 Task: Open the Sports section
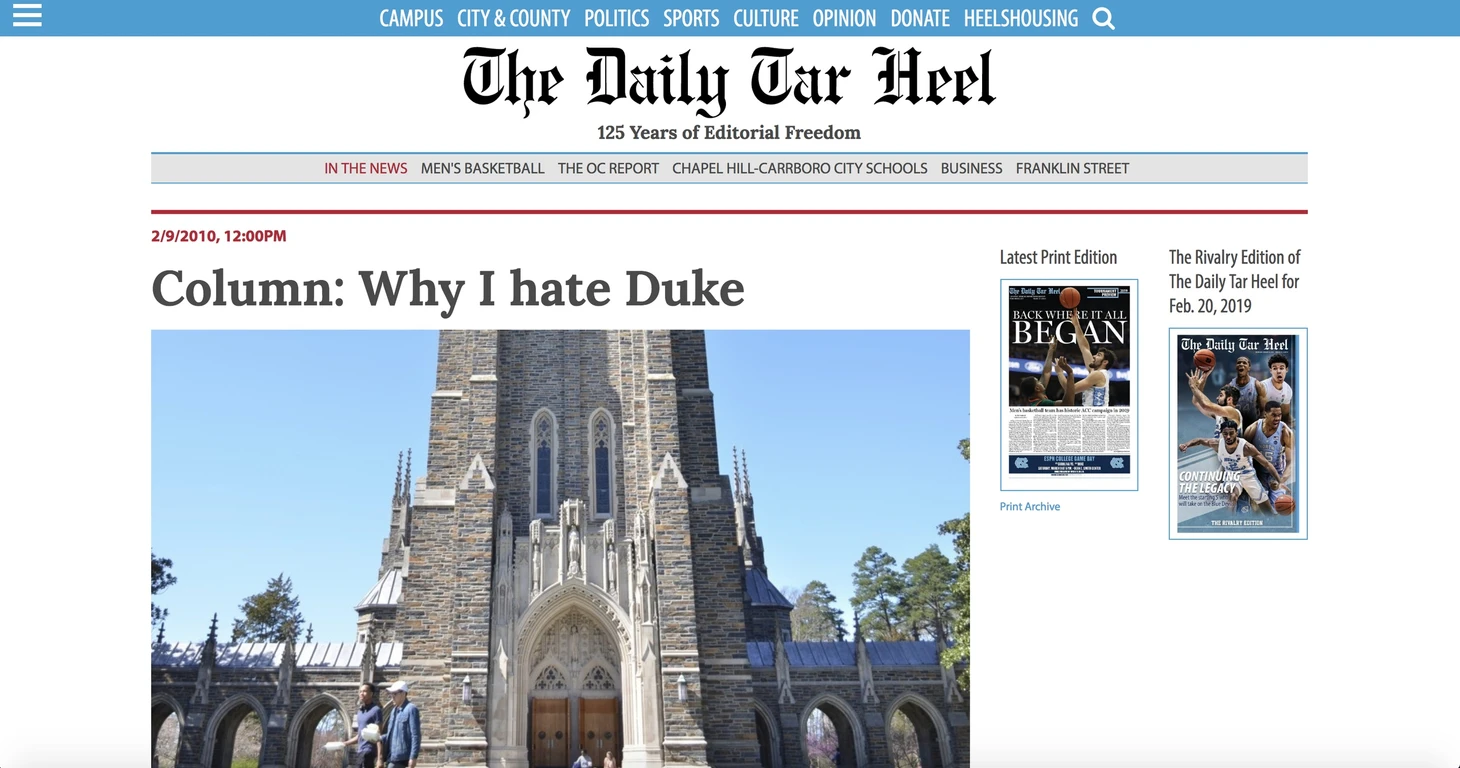[x=691, y=18]
